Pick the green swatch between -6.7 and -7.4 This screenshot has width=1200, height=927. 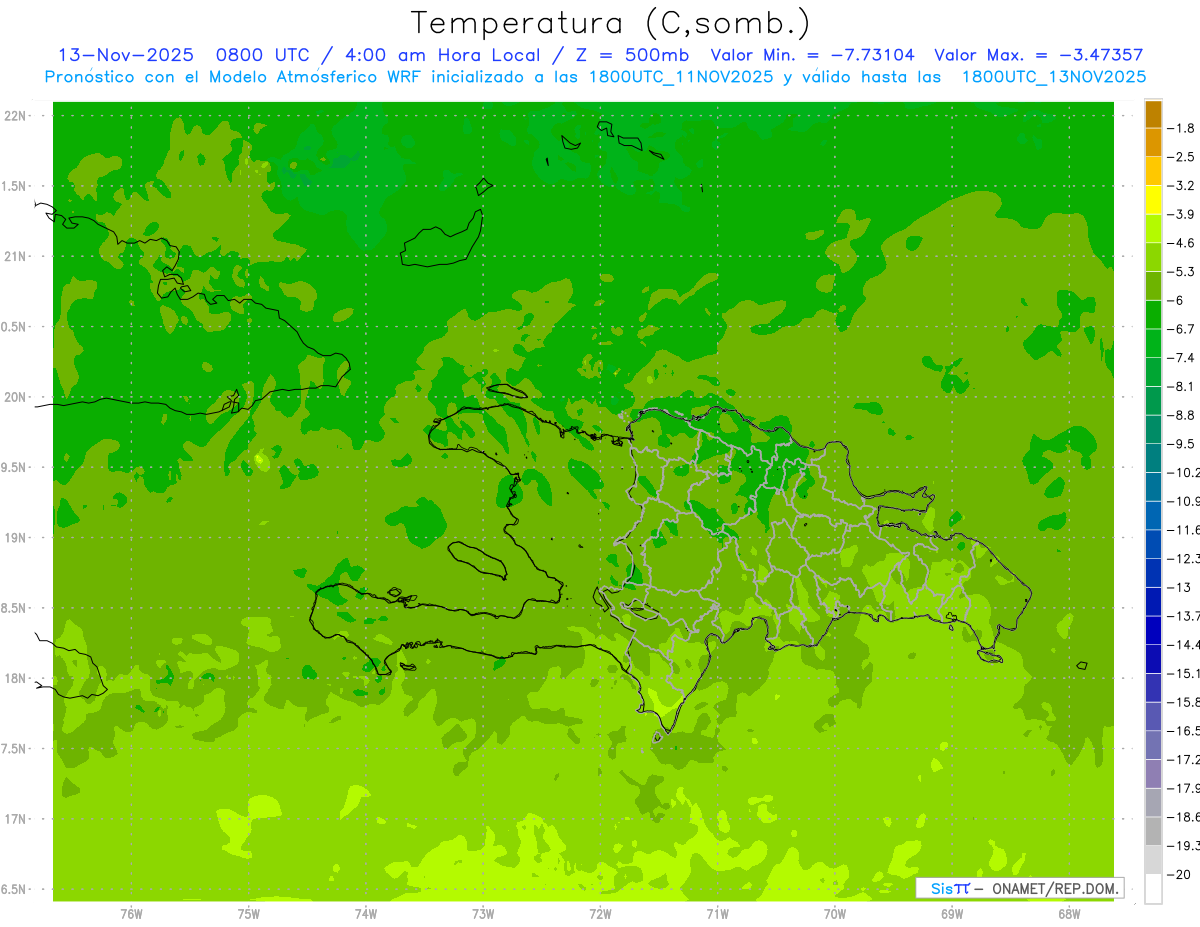[1153, 343]
